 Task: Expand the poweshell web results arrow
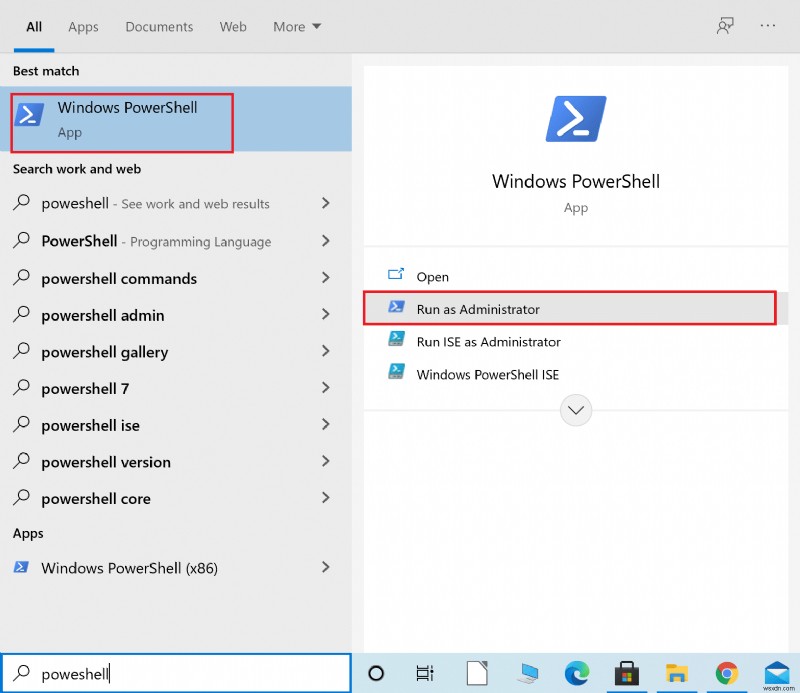pyautogui.click(x=326, y=203)
